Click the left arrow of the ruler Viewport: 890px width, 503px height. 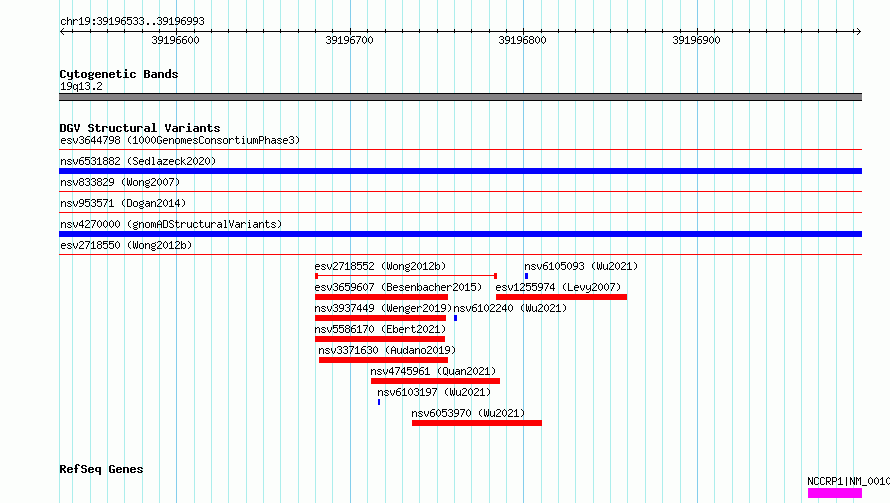62,31
